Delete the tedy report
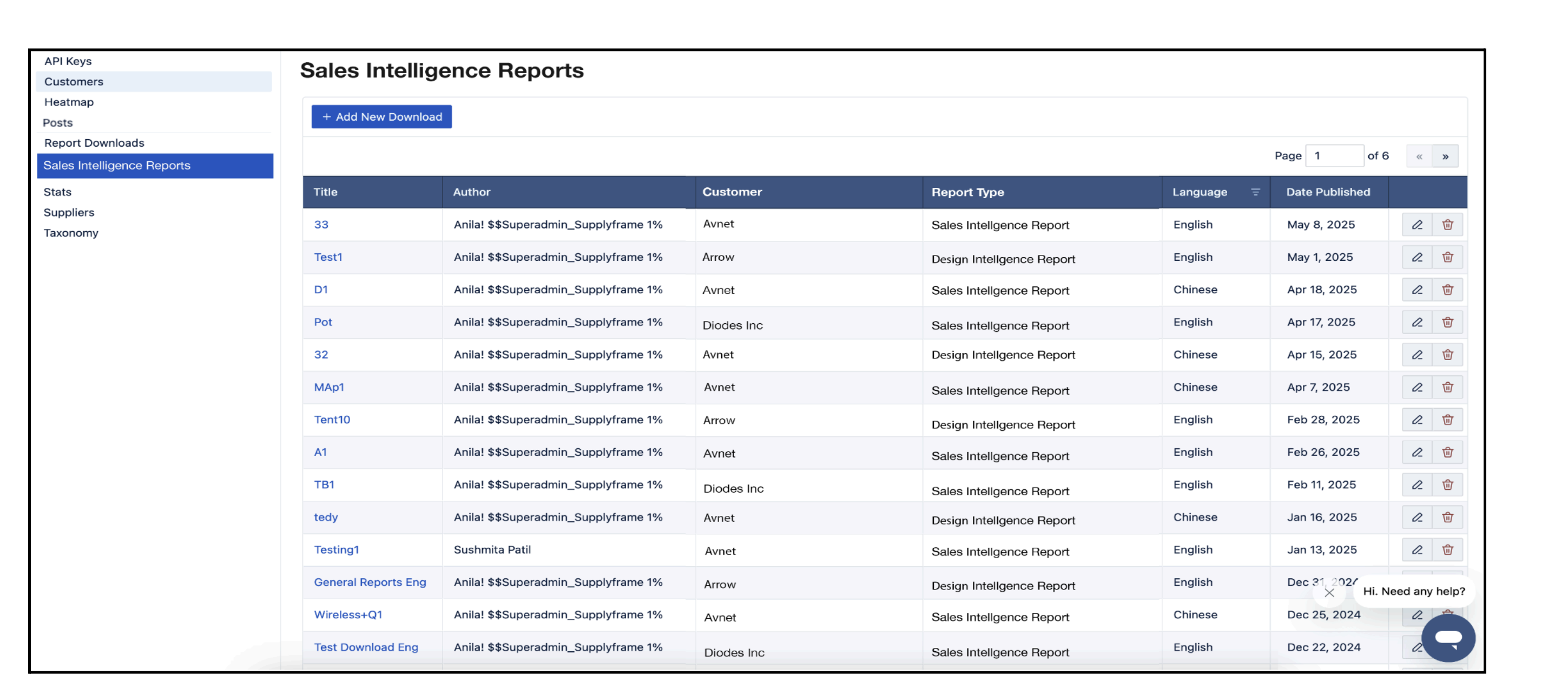 tap(1447, 518)
